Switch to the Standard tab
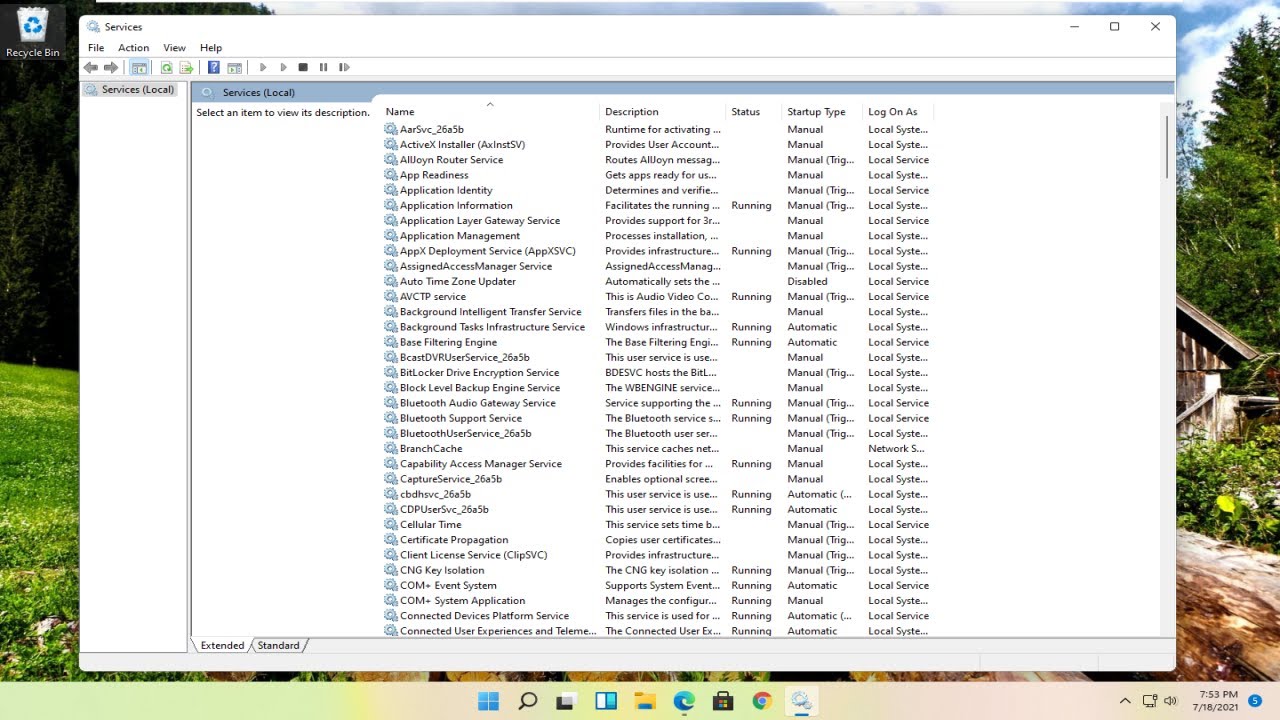The width and height of the screenshot is (1280, 720). click(x=278, y=645)
